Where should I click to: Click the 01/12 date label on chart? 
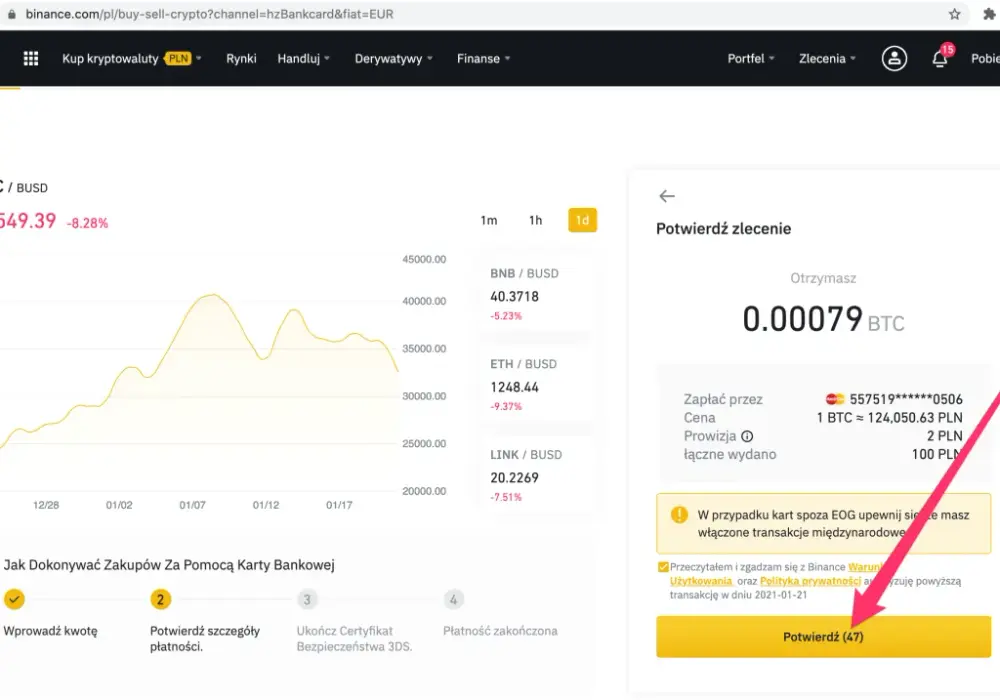tap(266, 505)
